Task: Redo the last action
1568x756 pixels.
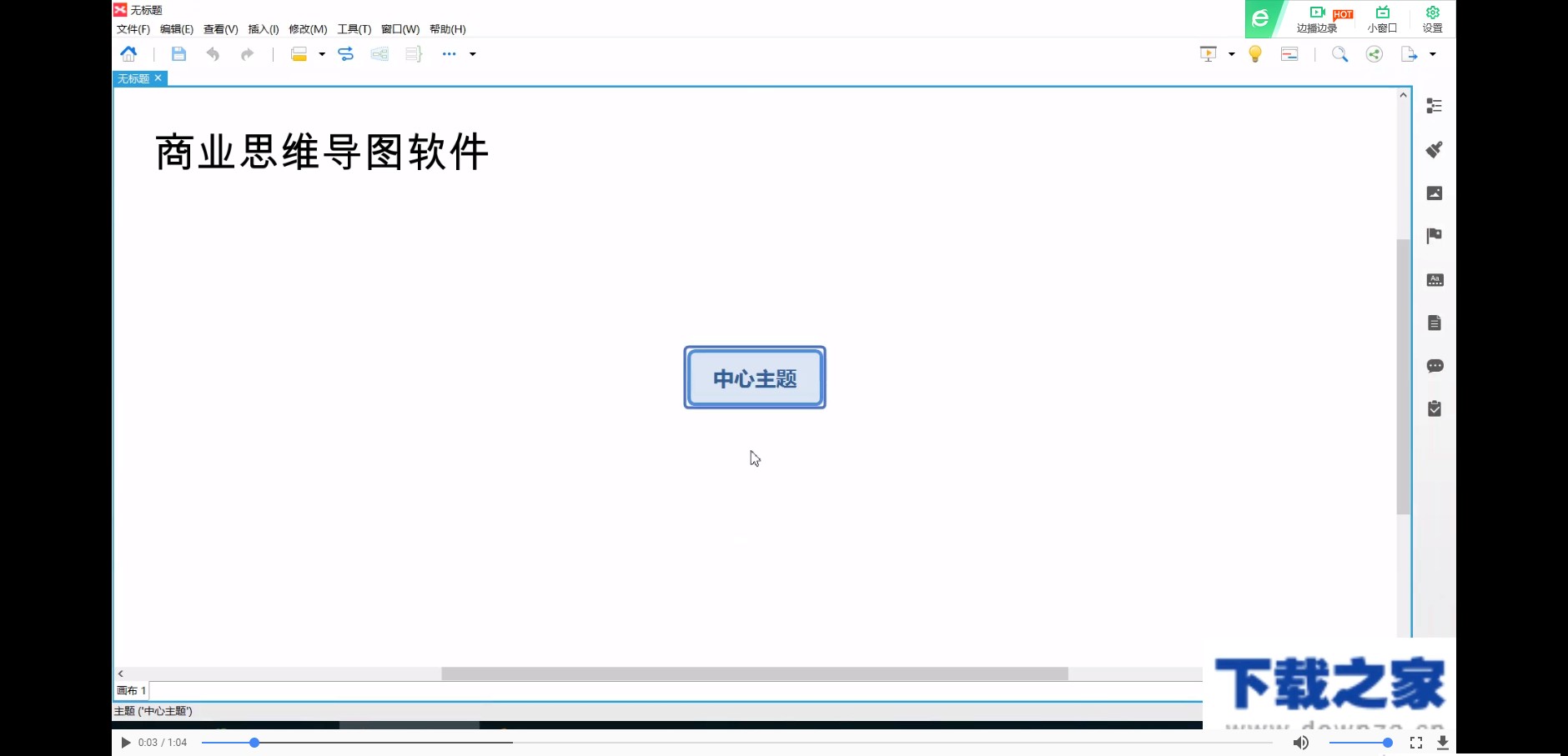Action: click(248, 53)
